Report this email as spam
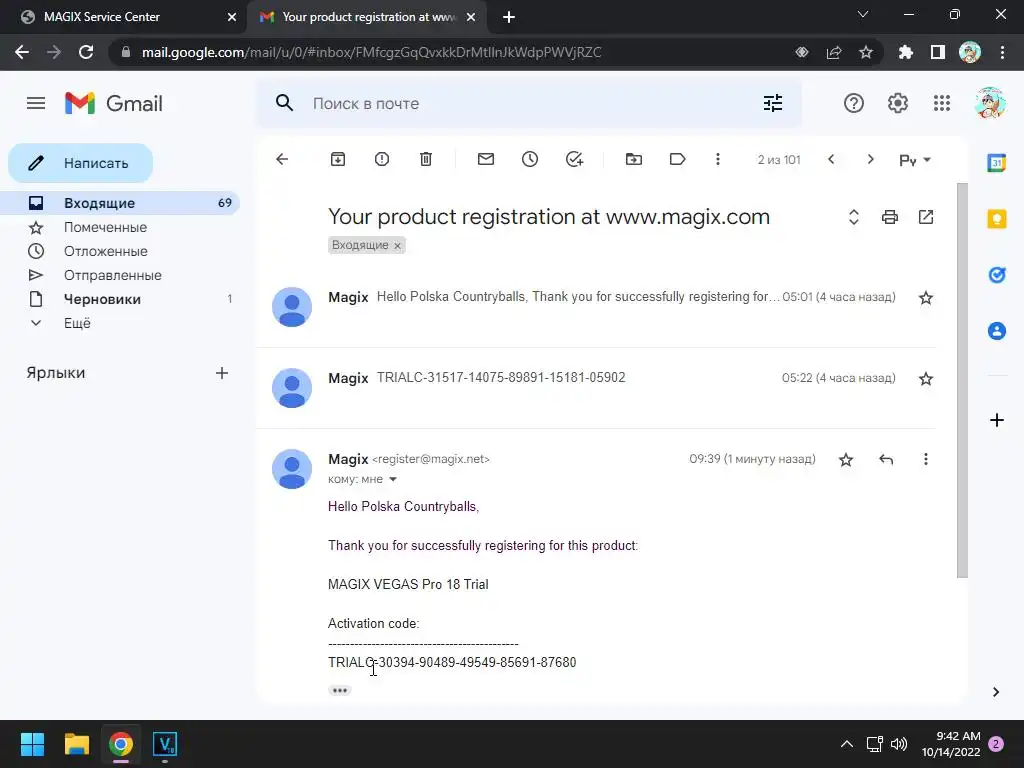 coord(382,159)
